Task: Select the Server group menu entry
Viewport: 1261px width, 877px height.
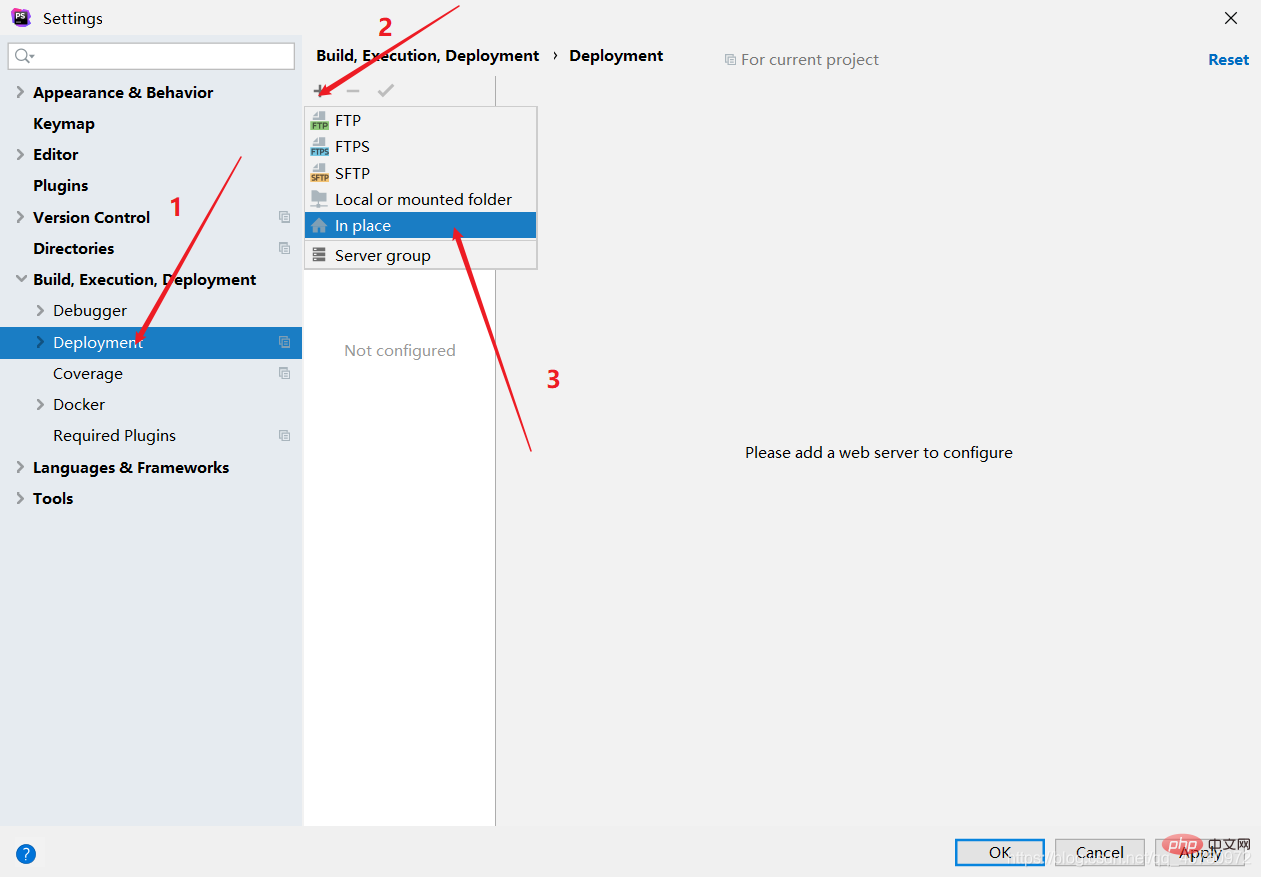Action: click(421, 255)
